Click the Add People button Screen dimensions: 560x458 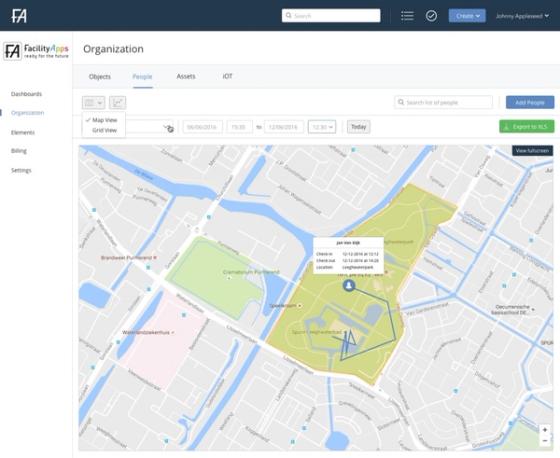tap(530, 103)
